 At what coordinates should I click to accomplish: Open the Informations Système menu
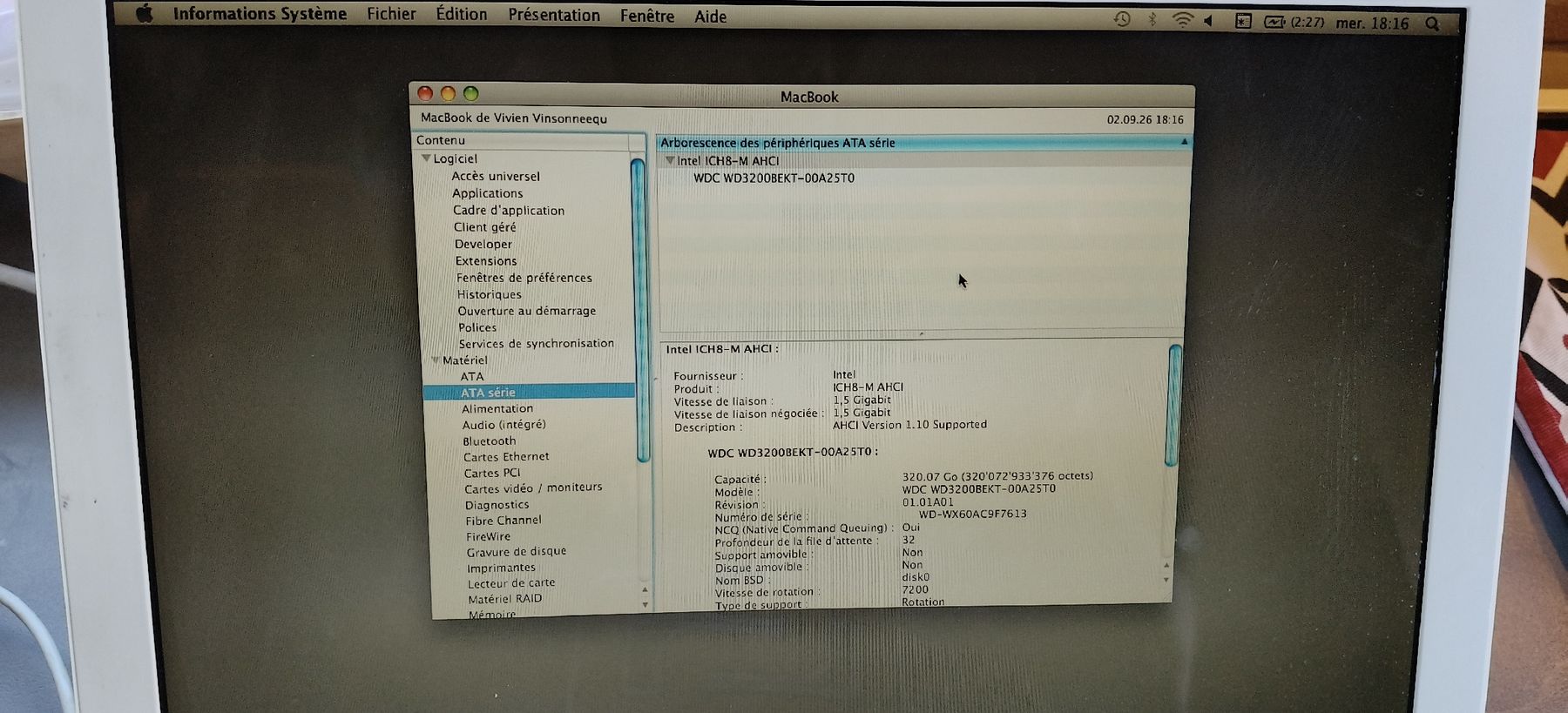tap(260, 13)
